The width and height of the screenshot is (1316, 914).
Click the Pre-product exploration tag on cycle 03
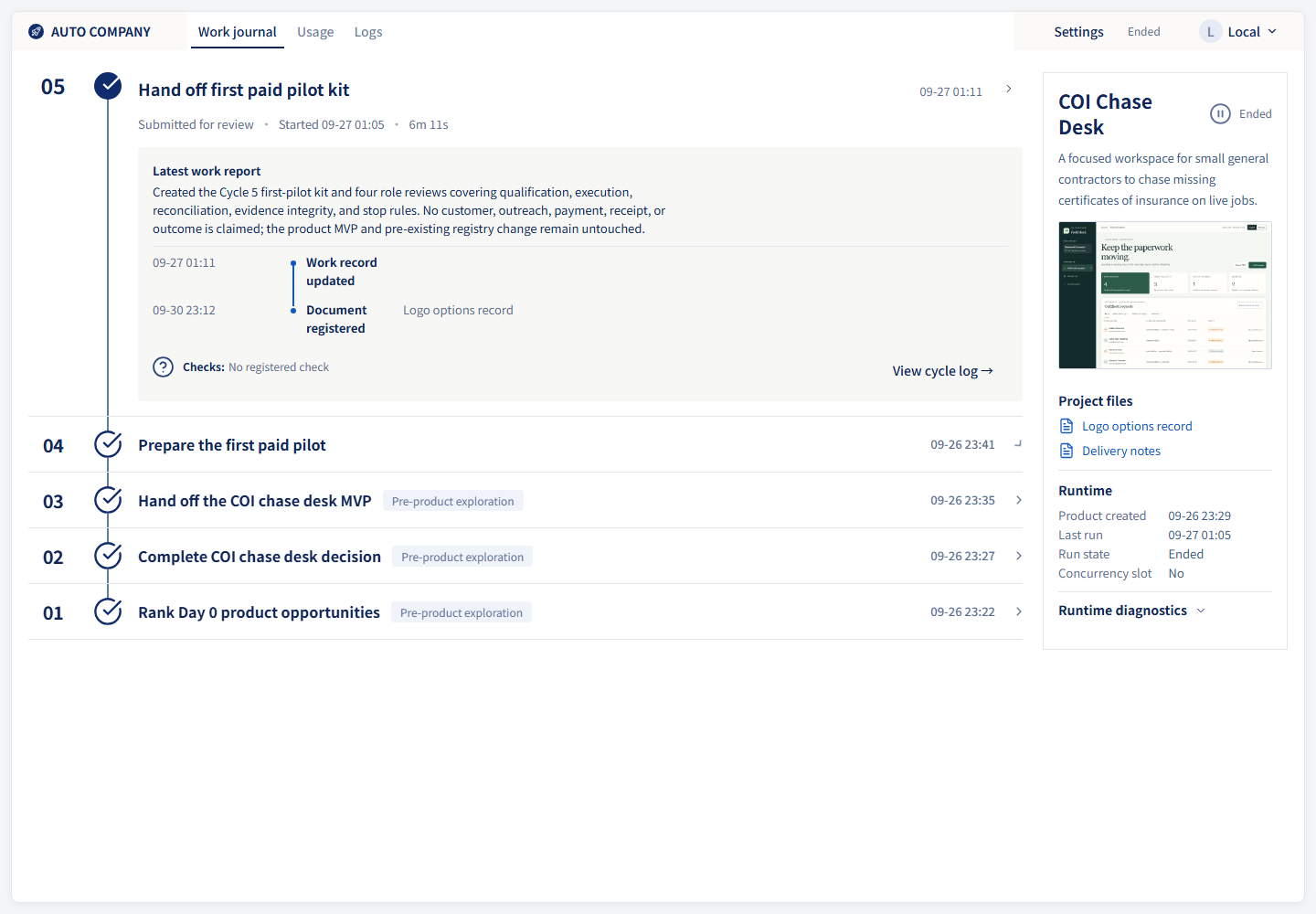coord(452,501)
